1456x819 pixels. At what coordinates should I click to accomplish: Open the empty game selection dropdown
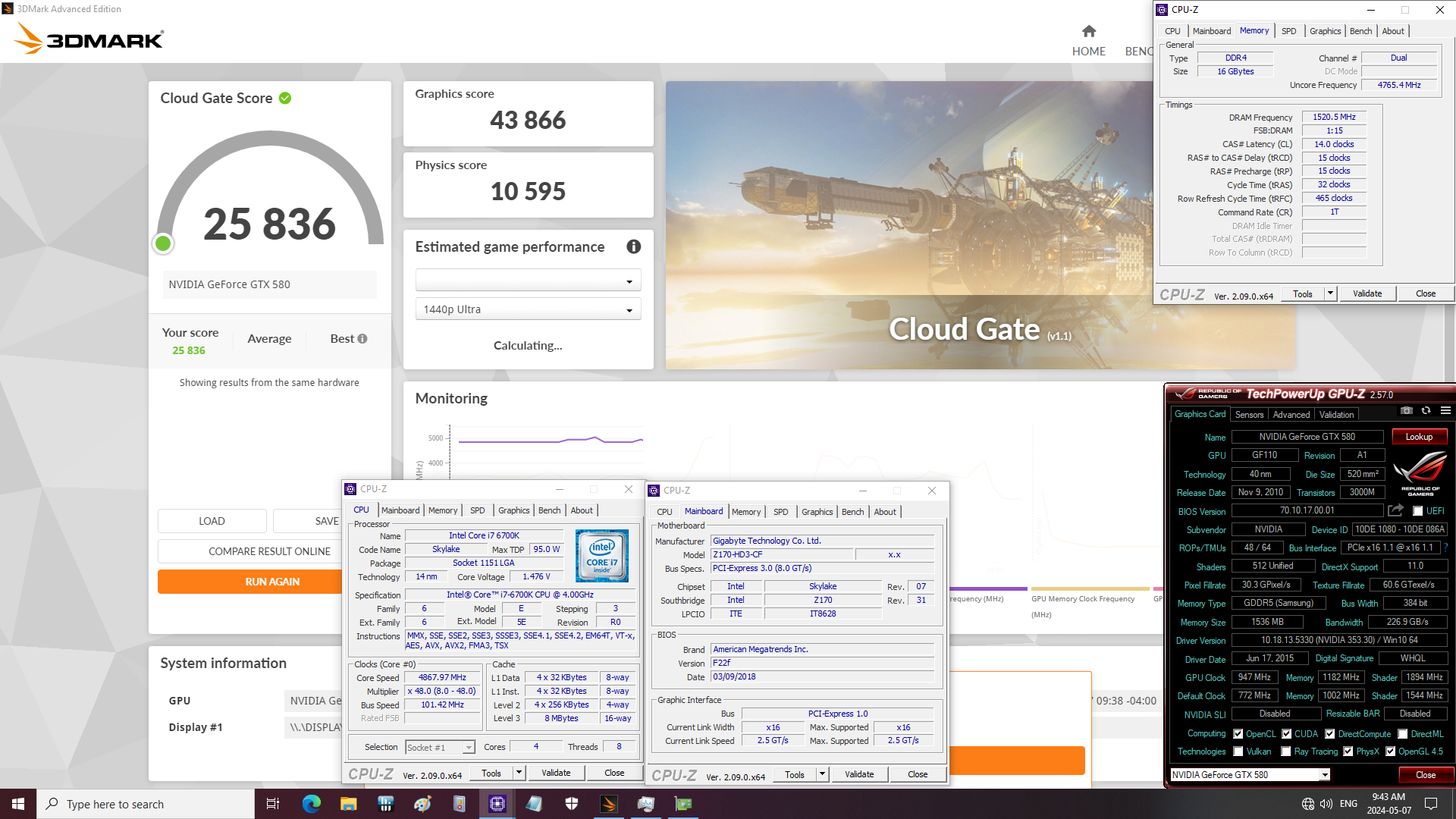tap(528, 281)
